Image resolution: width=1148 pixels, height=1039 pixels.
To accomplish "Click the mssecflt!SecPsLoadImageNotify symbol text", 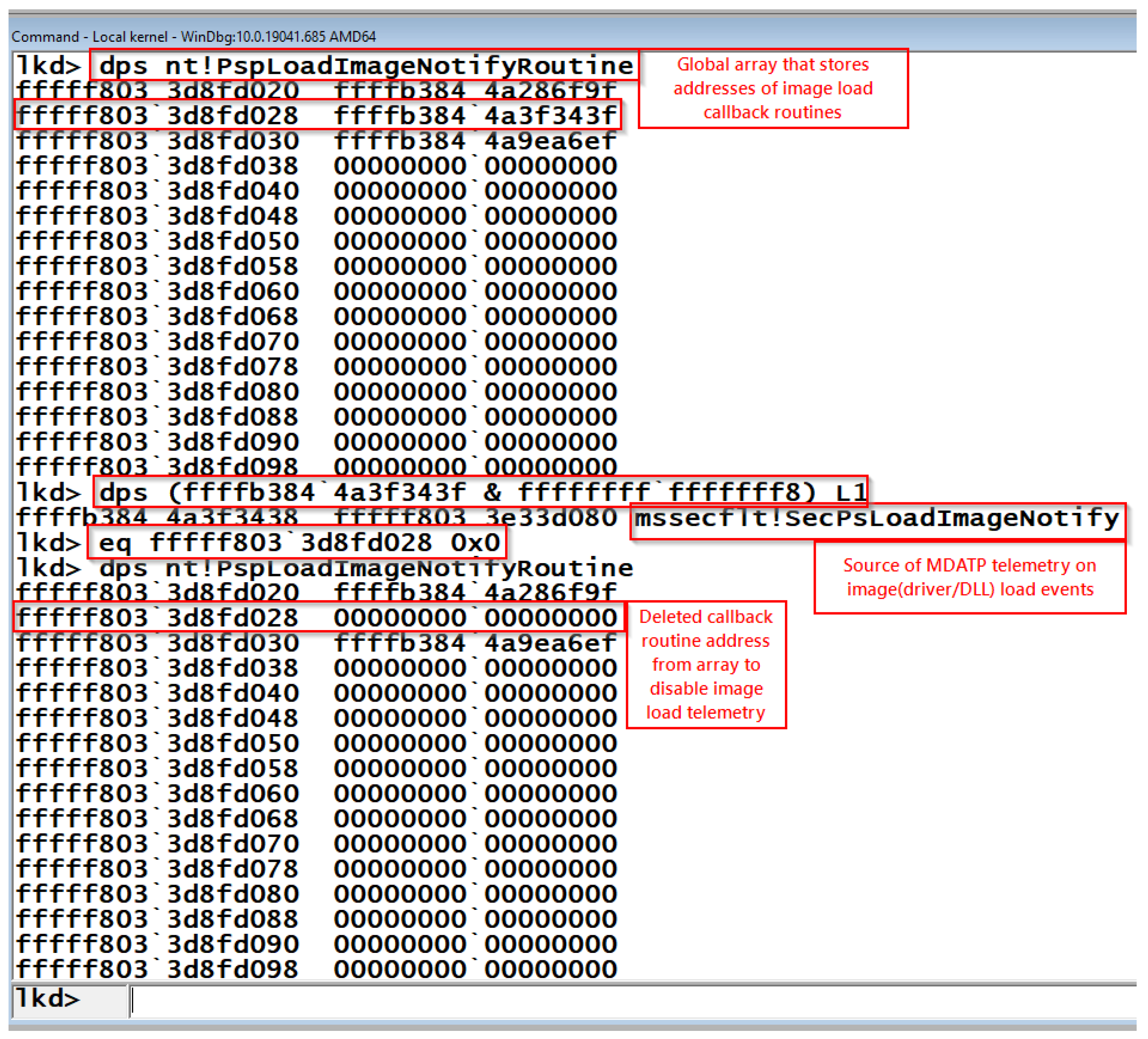I will tap(877, 518).
